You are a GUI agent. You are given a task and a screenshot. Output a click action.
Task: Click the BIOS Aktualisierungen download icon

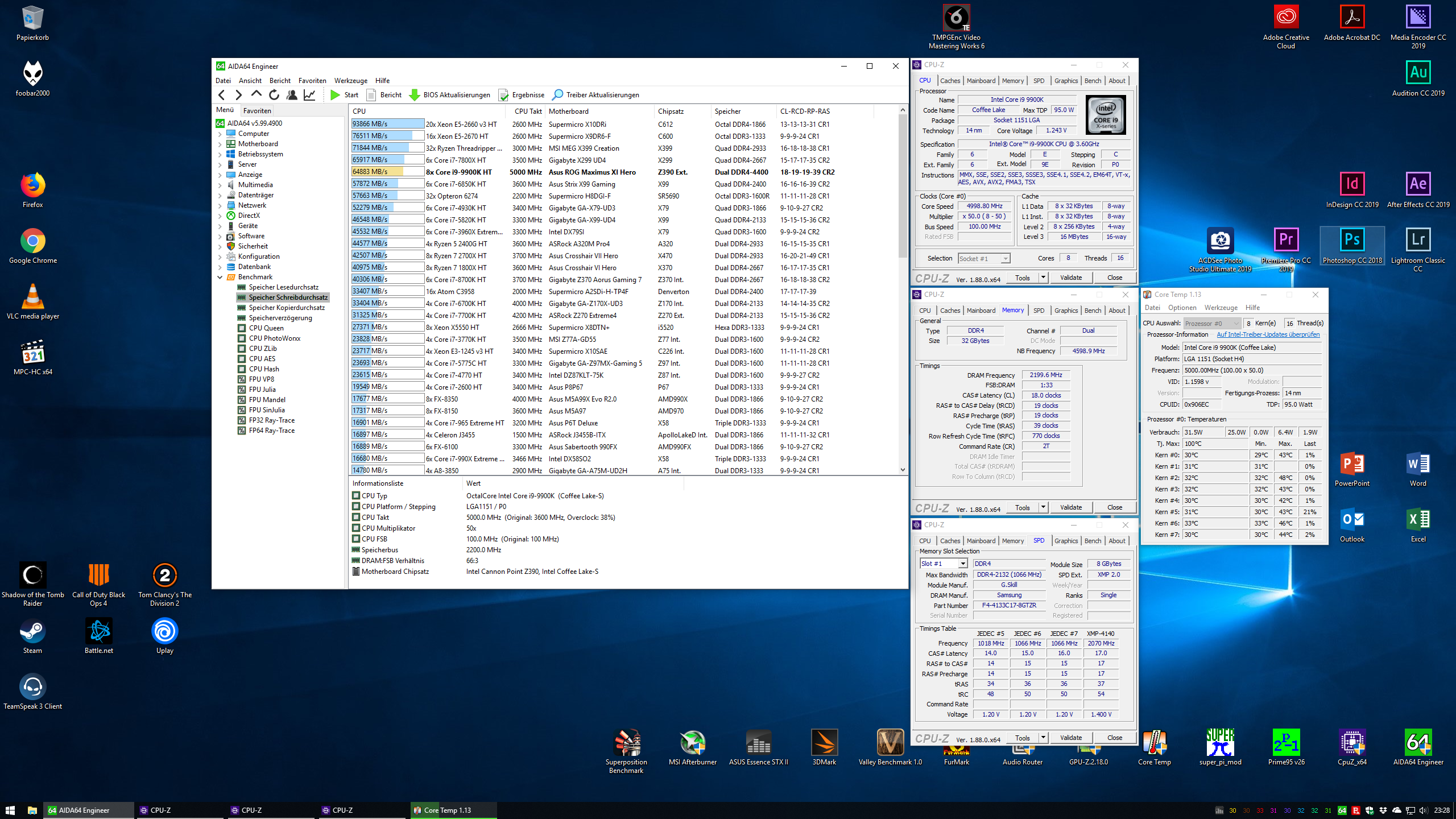click(415, 95)
